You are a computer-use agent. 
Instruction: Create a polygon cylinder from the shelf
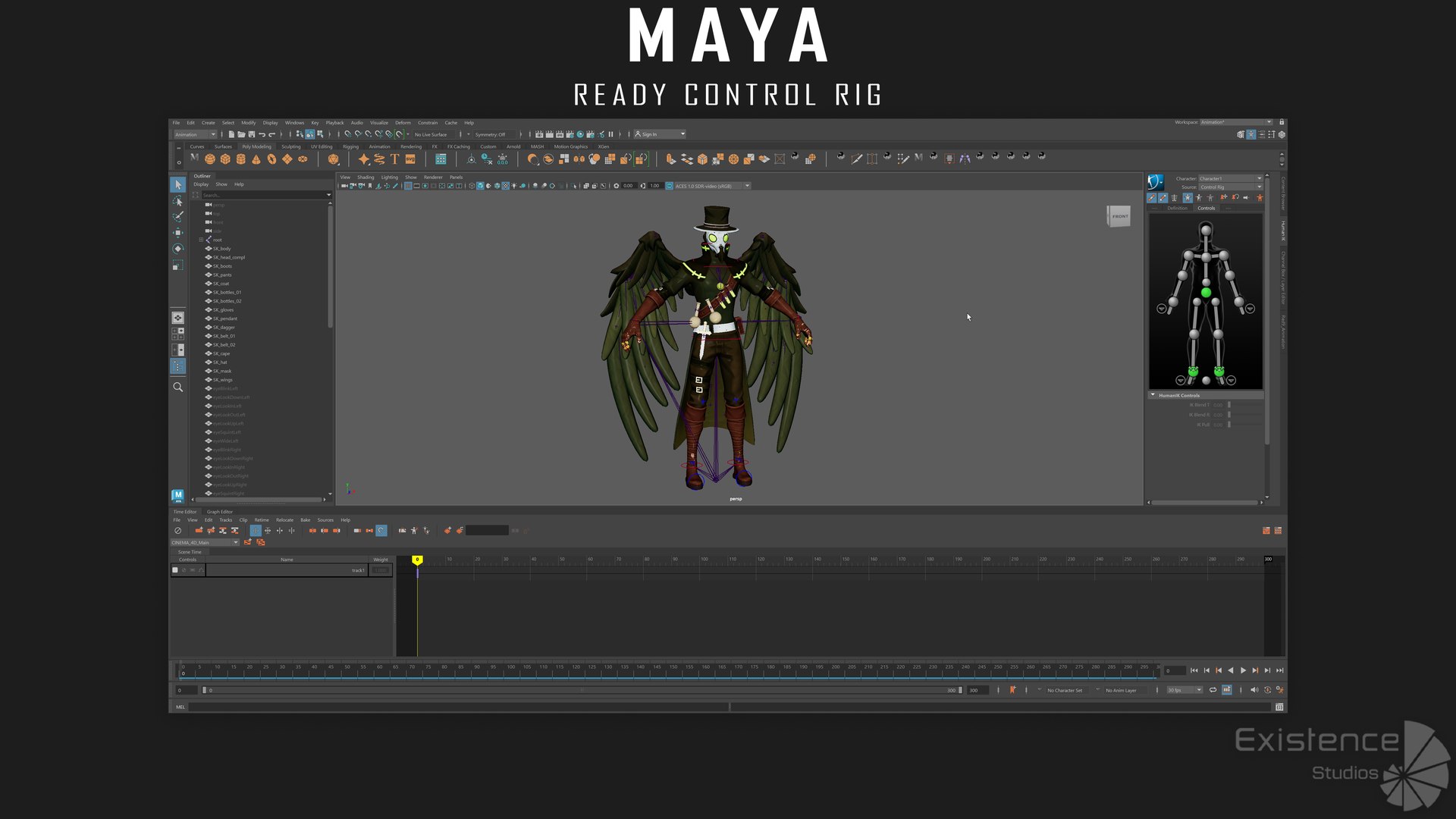point(240,158)
